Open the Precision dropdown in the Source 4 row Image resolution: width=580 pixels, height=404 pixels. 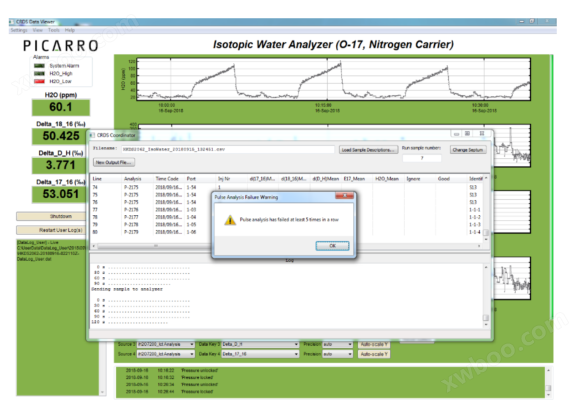point(338,354)
